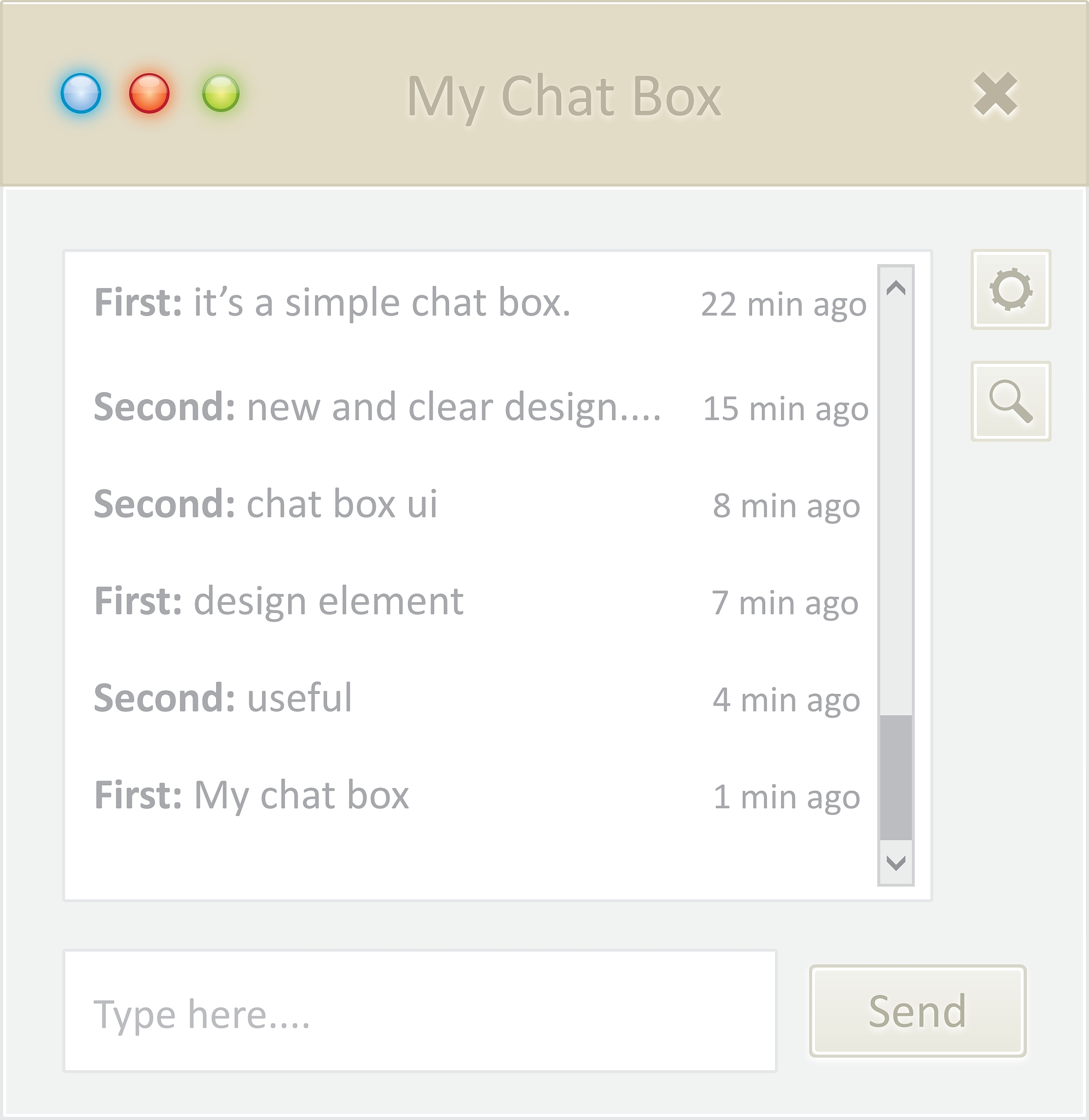Focus the 'Type here....' input field
Image resolution: width=1089 pixels, height=1120 pixels.
click(x=420, y=1011)
